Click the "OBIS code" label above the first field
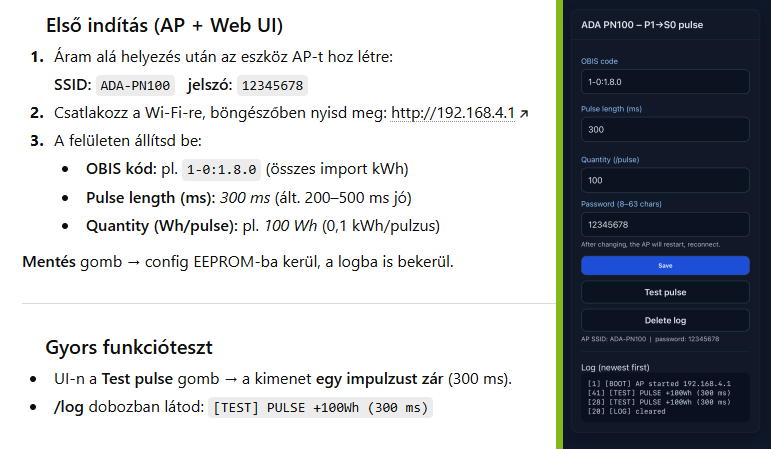Viewport: 771px width, 449px height. point(599,61)
